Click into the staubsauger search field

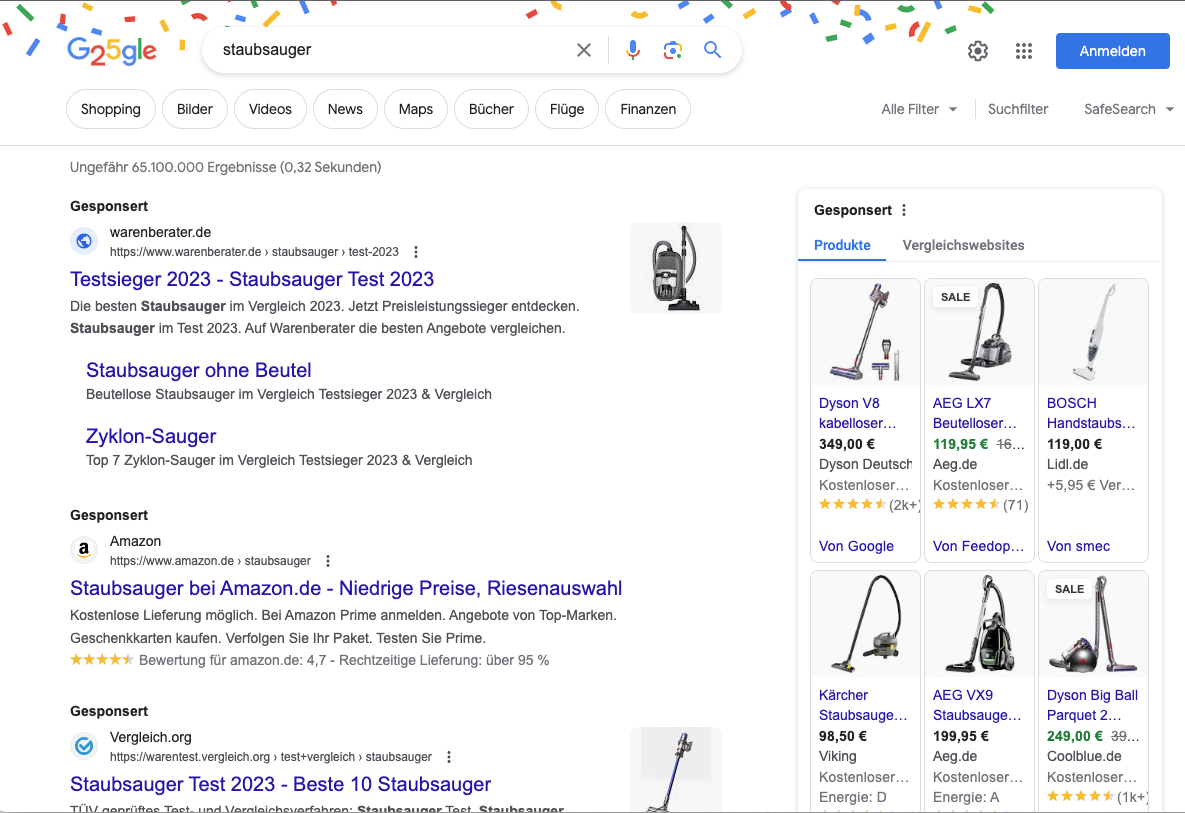coord(393,50)
